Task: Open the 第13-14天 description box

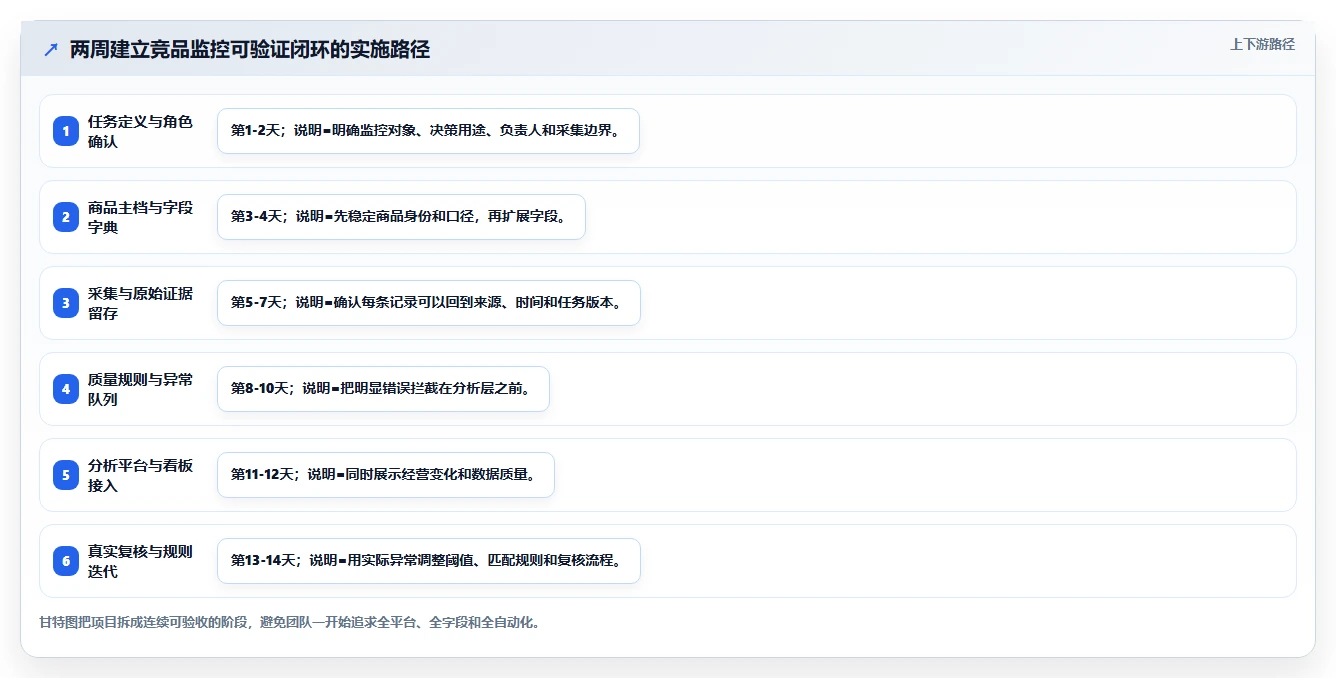Action: click(429, 561)
